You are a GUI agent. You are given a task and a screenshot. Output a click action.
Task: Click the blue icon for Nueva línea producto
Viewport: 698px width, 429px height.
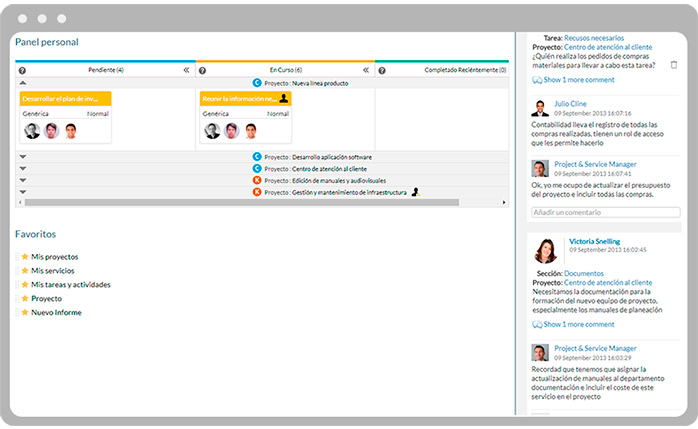click(x=257, y=83)
